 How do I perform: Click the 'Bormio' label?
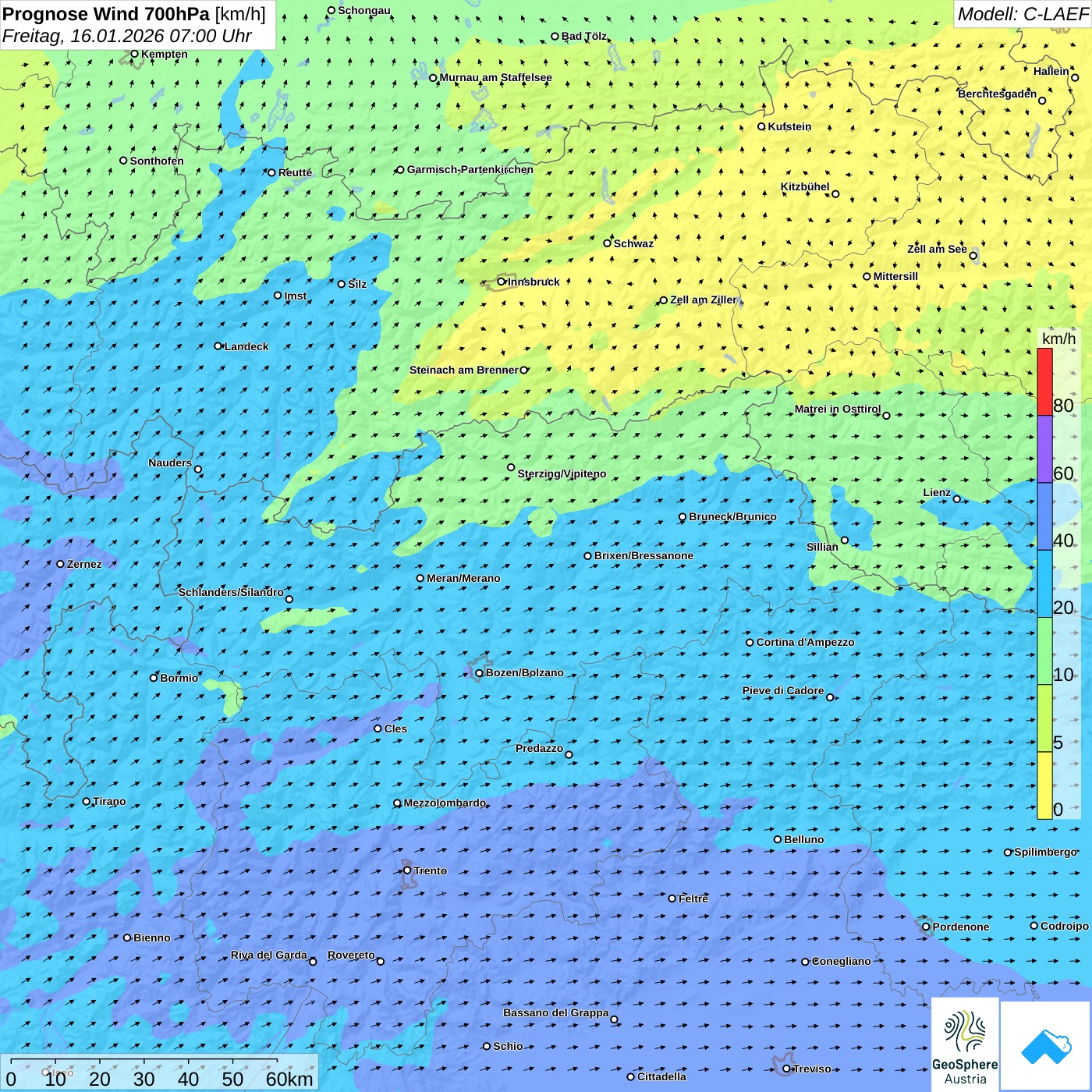[x=179, y=678]
